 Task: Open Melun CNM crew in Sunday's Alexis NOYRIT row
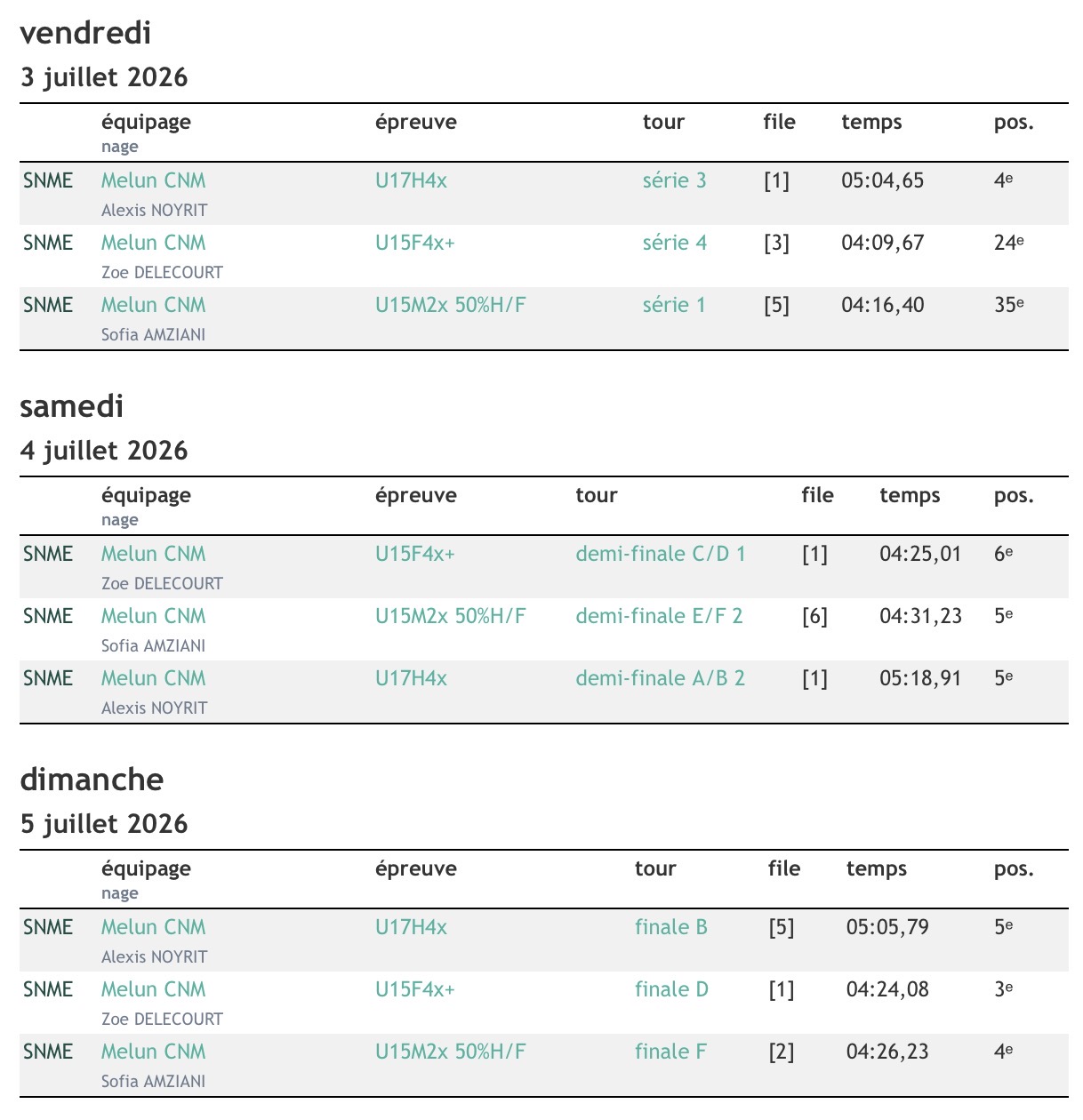tap(153, 927)
